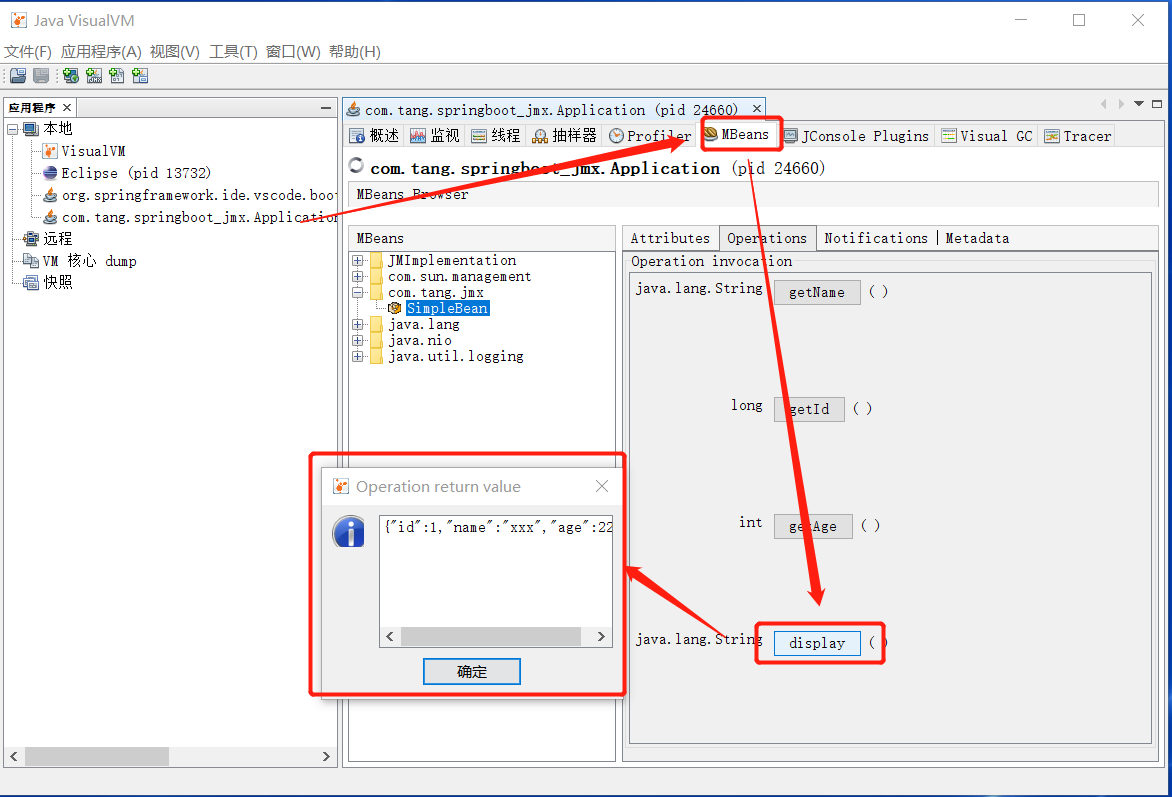
Task: Invoke the getName operation
Action: [817, 292]
